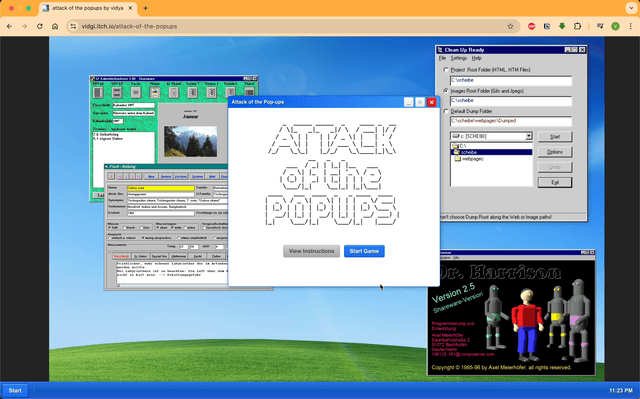Click the Options button in Clean Up Ready
Image resolution: width=640 pixels, height=399 pixels.
[x=555, y=152]
